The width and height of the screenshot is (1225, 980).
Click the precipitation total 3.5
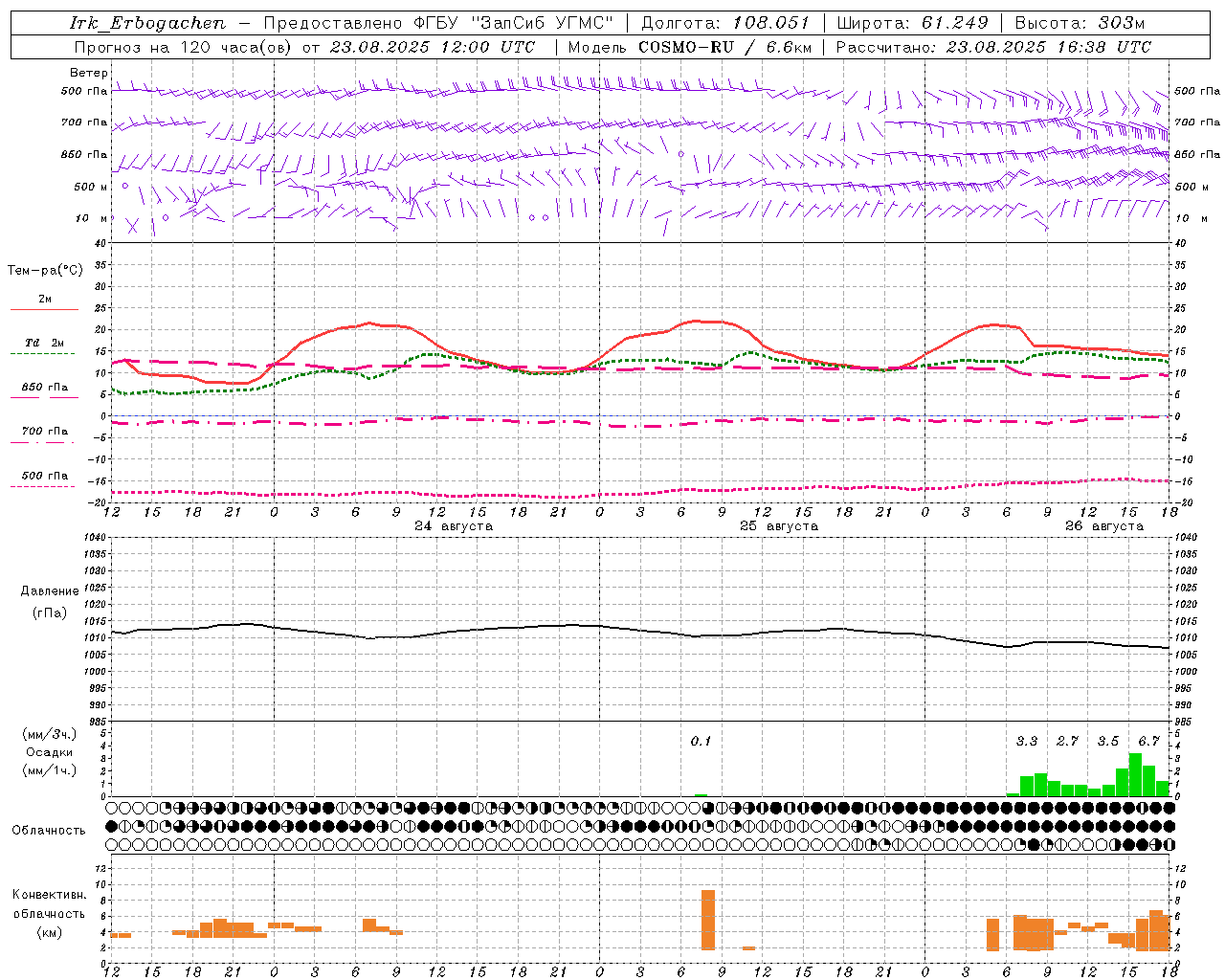(1108, 742)
